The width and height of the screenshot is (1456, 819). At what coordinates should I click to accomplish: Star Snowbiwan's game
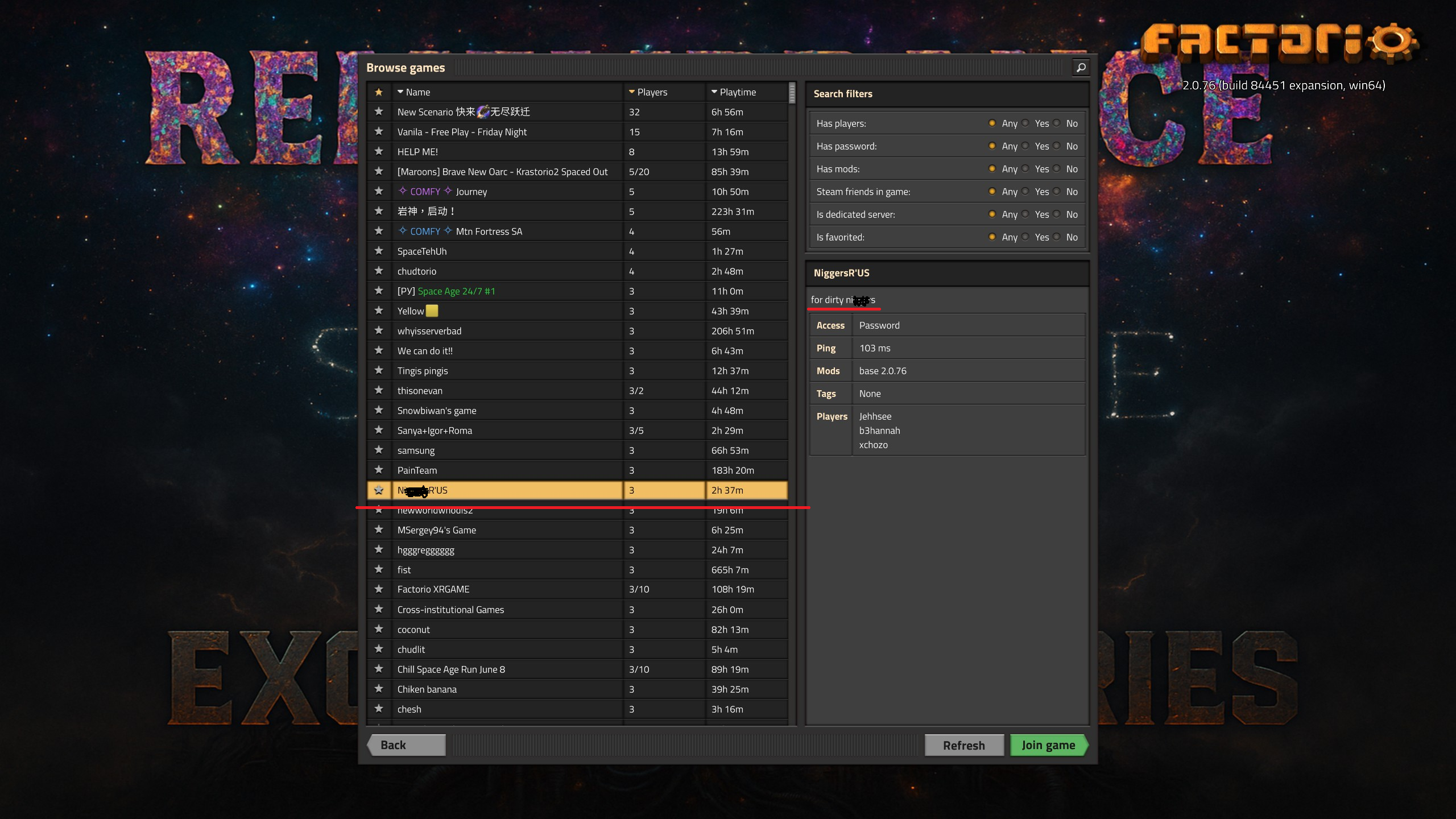tap(379, 411)
